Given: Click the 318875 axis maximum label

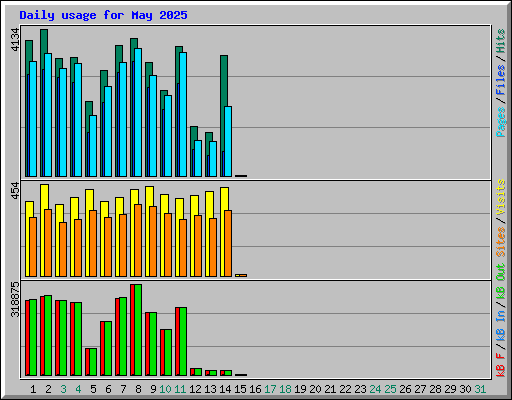Looking at the screenshot, I should click(15, 299).
